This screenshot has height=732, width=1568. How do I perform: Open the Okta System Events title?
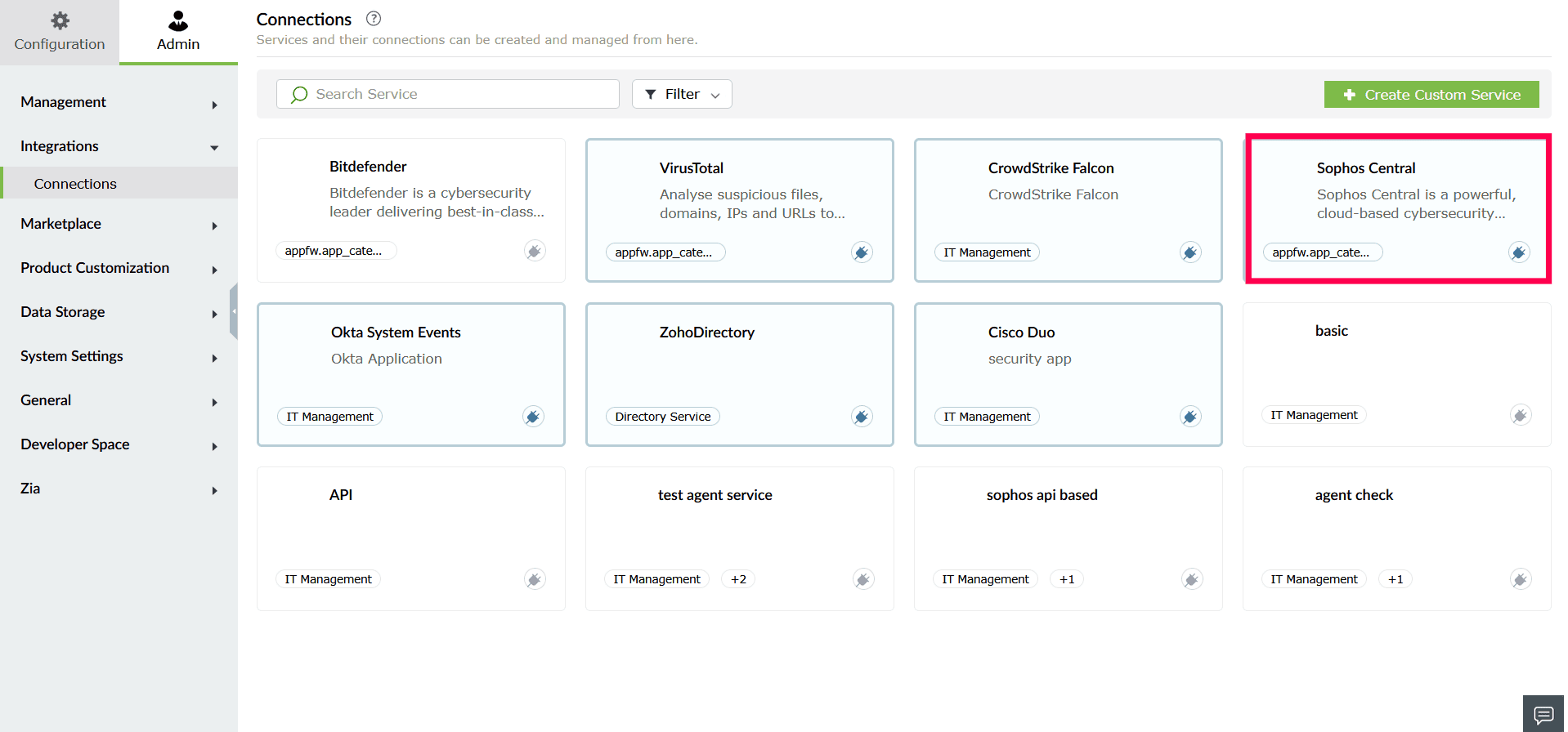tap(396, 333)
